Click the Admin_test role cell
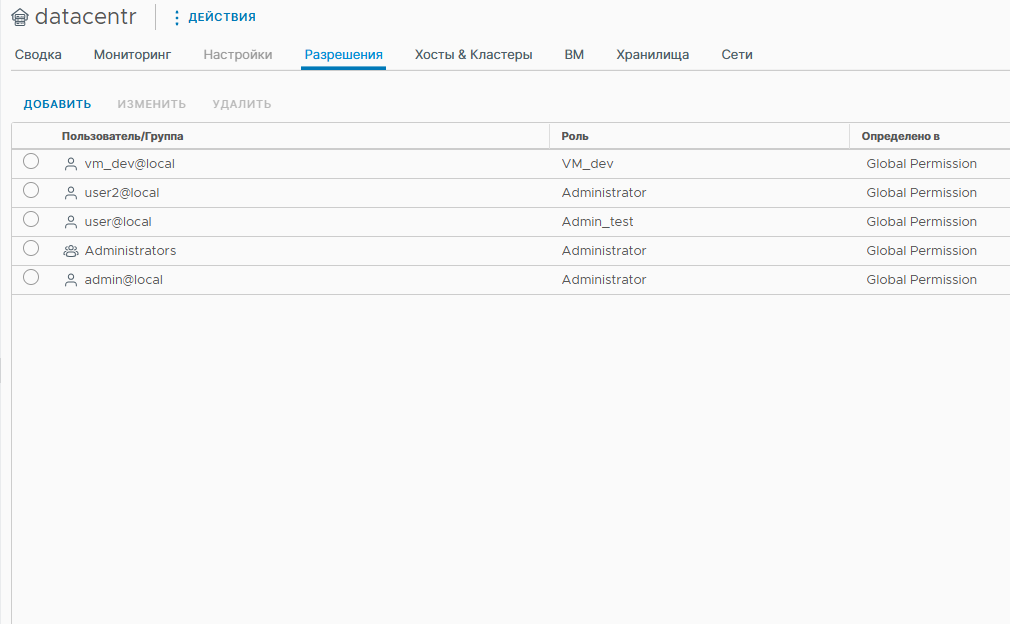1010x624 pixels. [597, 222]
